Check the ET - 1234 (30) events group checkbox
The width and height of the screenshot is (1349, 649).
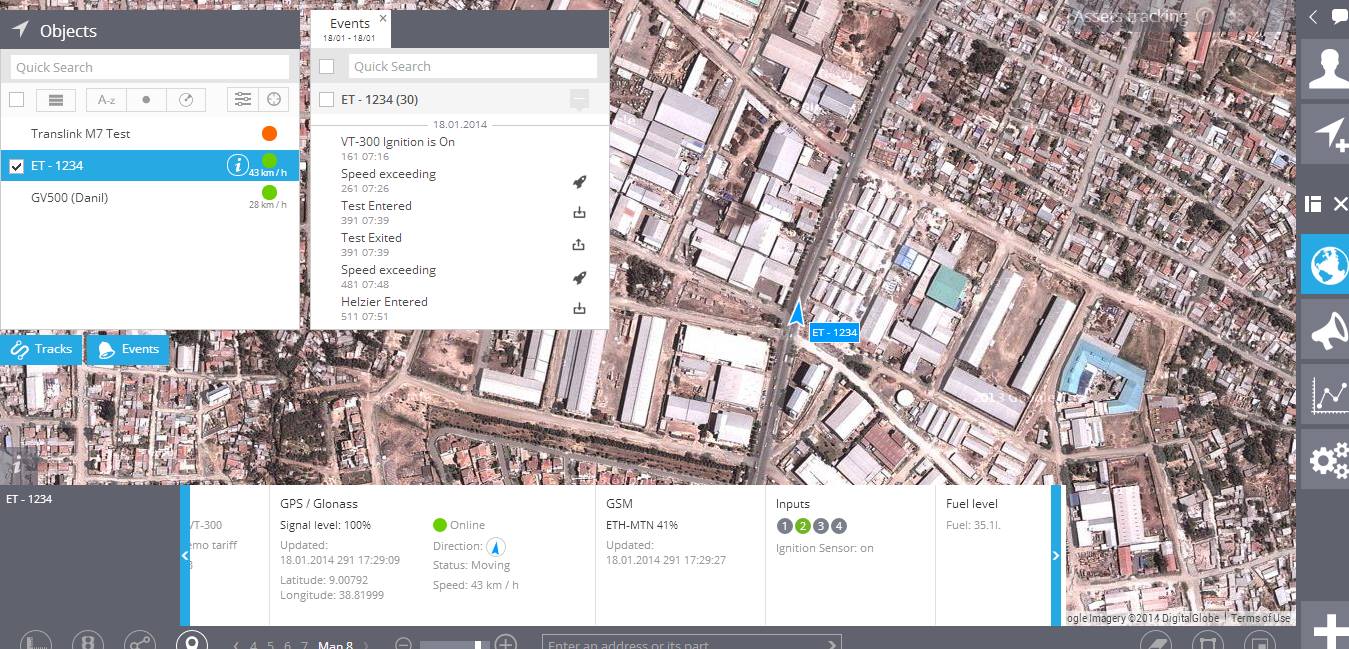coord(326,99)
